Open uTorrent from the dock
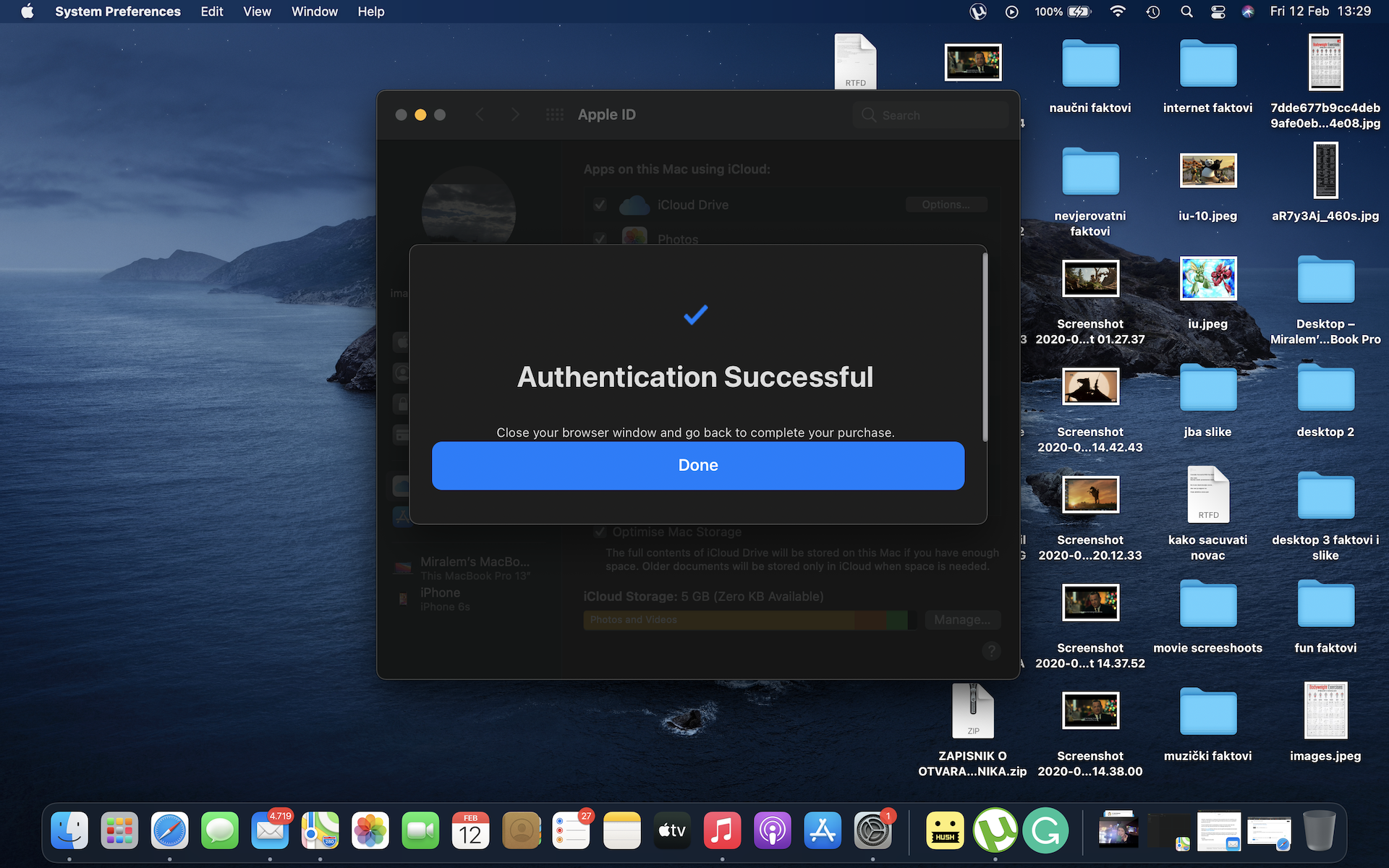Screen dimensions: 1389x868 995,830
